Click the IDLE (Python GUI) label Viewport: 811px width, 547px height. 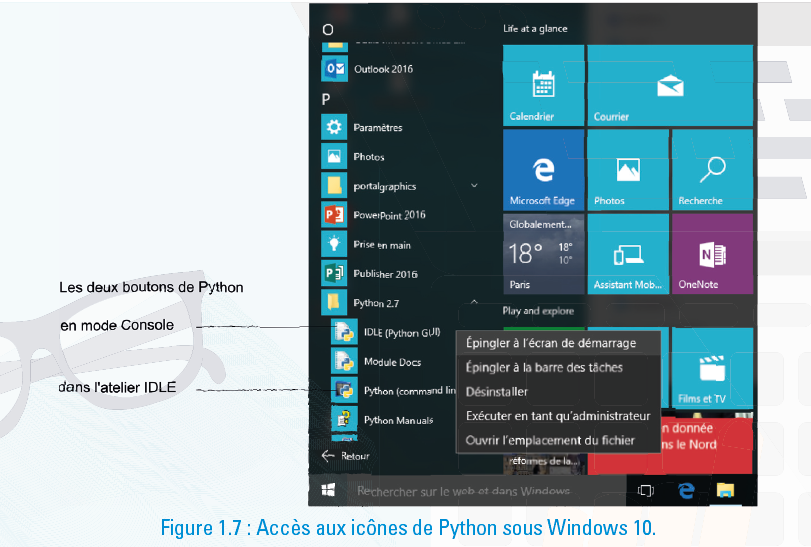[x=402, y=332]
